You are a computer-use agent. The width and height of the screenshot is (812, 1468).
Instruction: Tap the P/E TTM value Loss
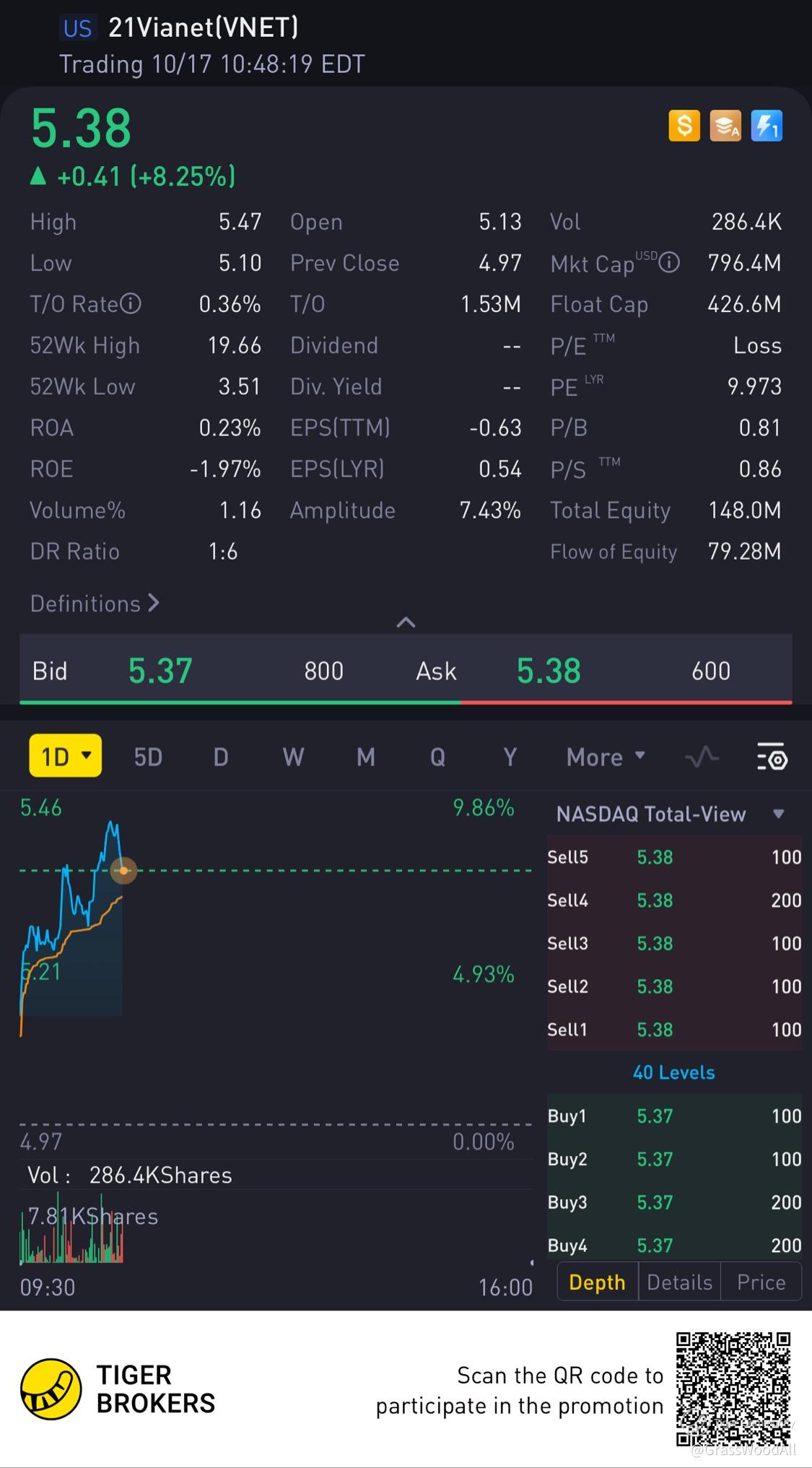758,345
